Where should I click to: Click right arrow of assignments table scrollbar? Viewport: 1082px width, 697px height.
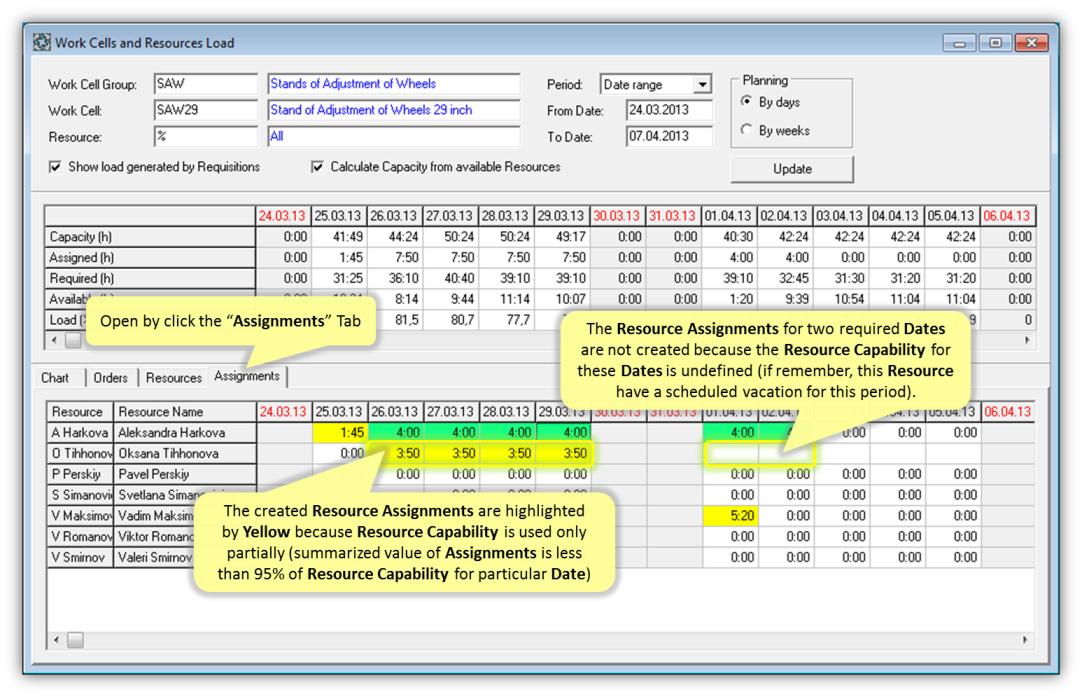[x=1025, y=640]
